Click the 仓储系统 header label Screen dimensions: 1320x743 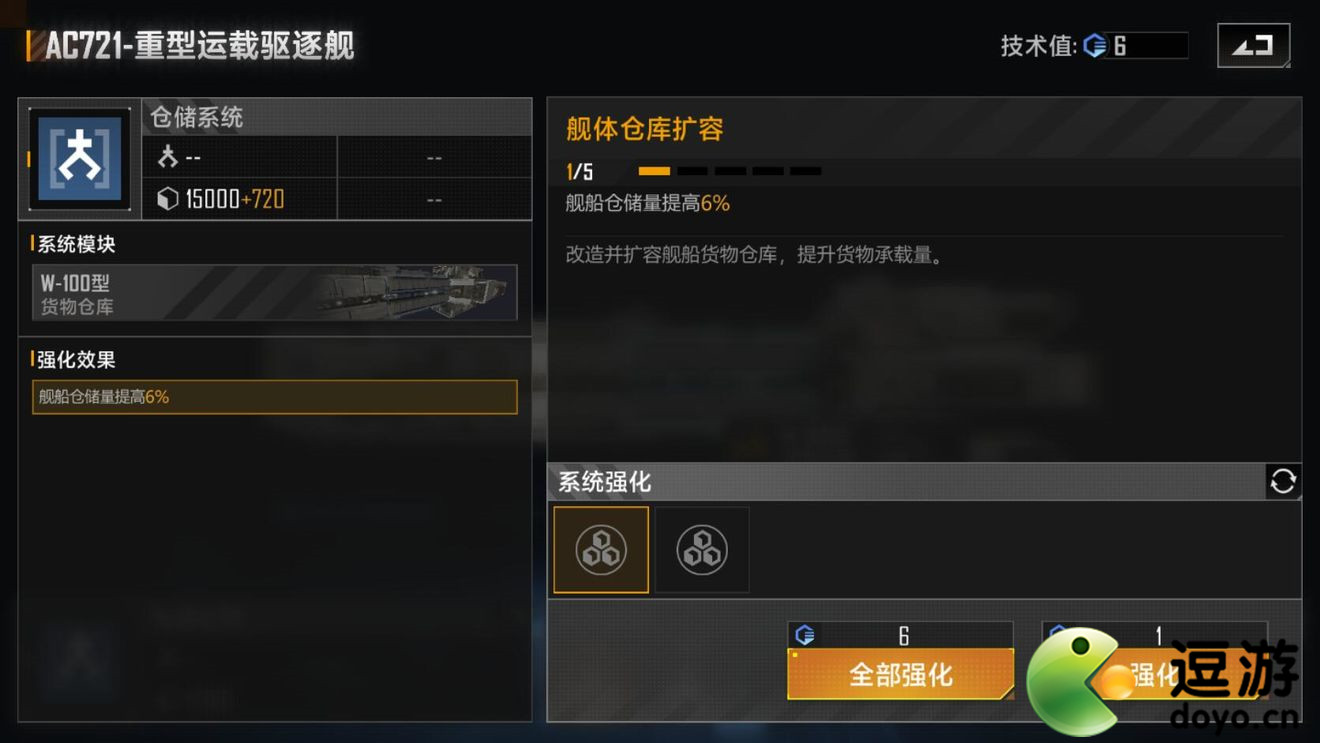tap(197, 117)
